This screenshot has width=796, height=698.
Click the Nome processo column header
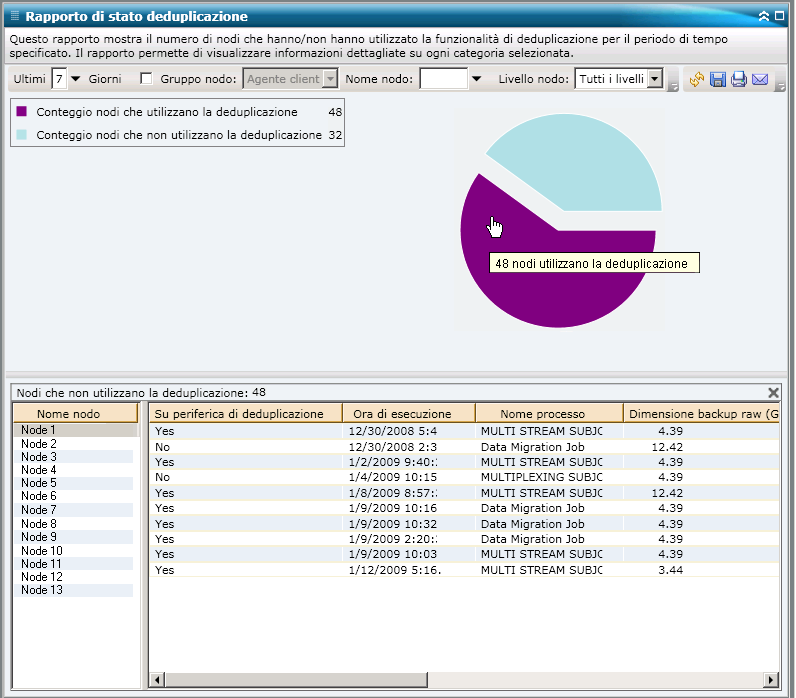[x=542, y=414]
